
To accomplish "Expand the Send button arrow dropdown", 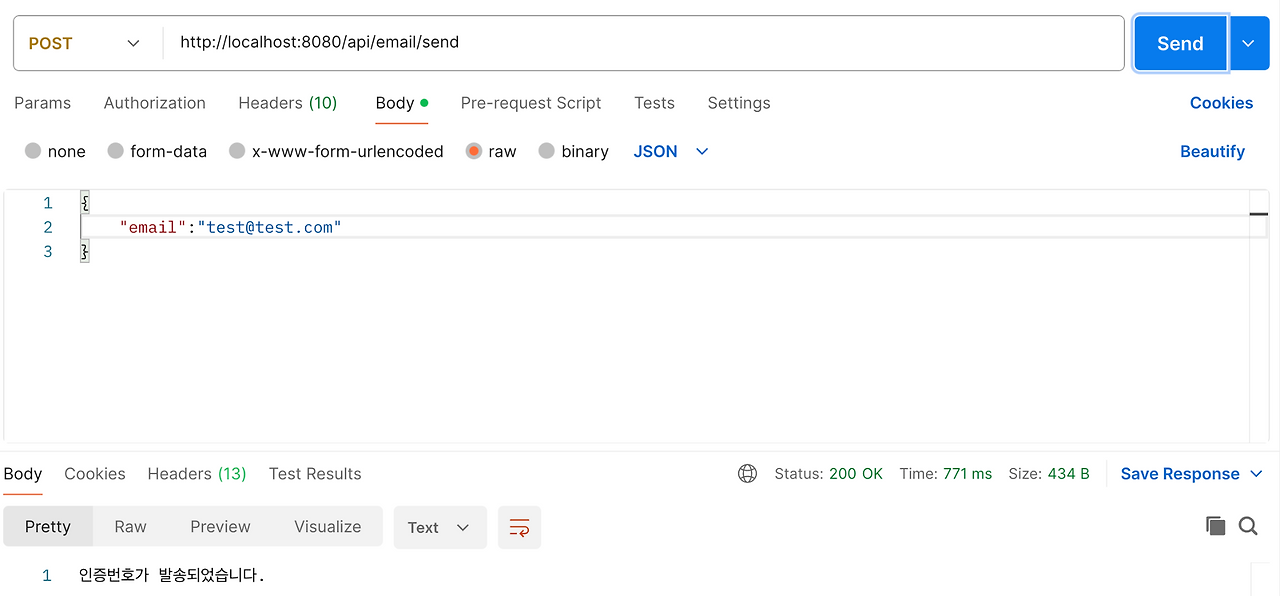I will [x=1248, y=43].
